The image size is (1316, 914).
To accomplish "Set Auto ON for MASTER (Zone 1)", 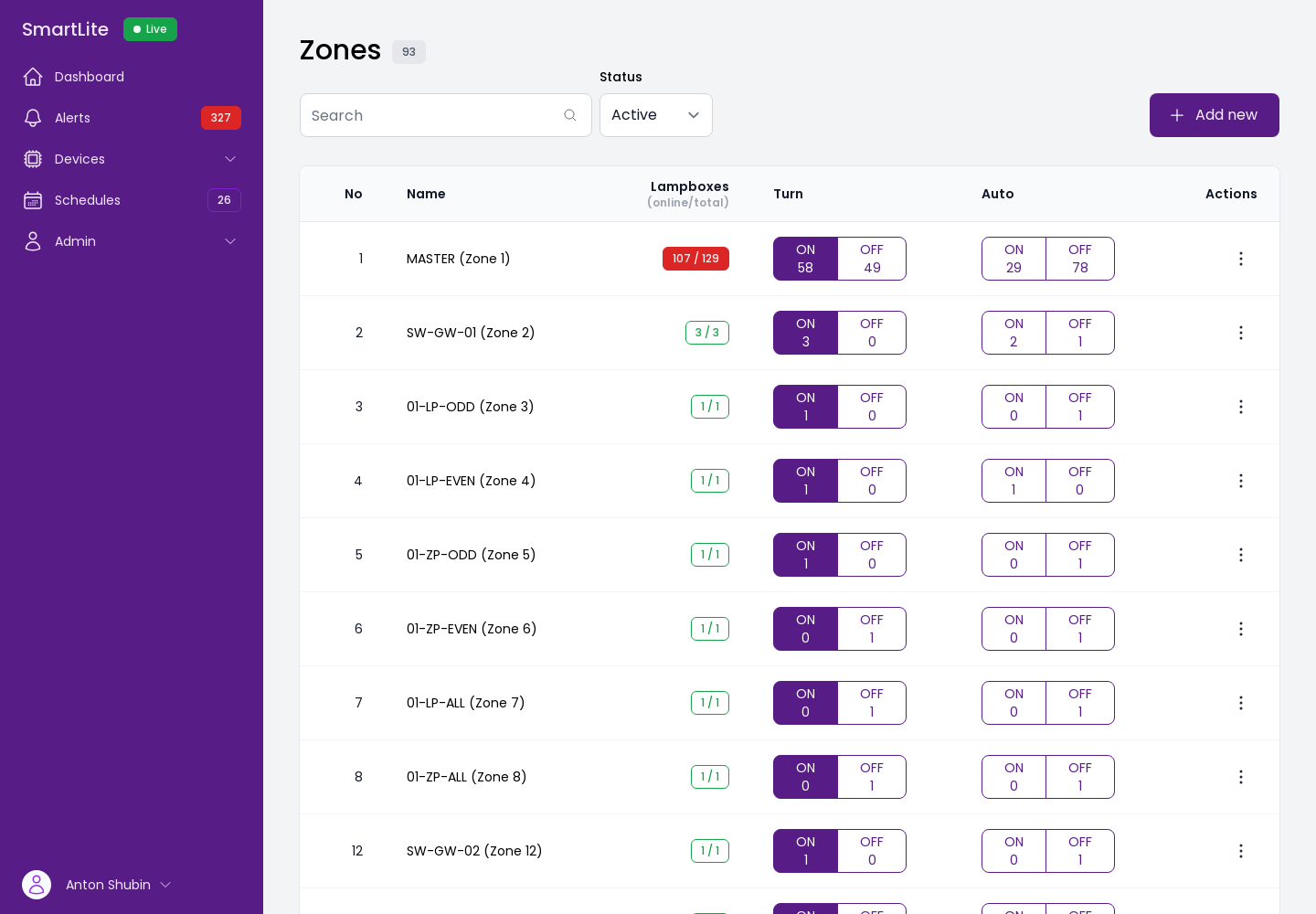I will (x=1014, y=259).
